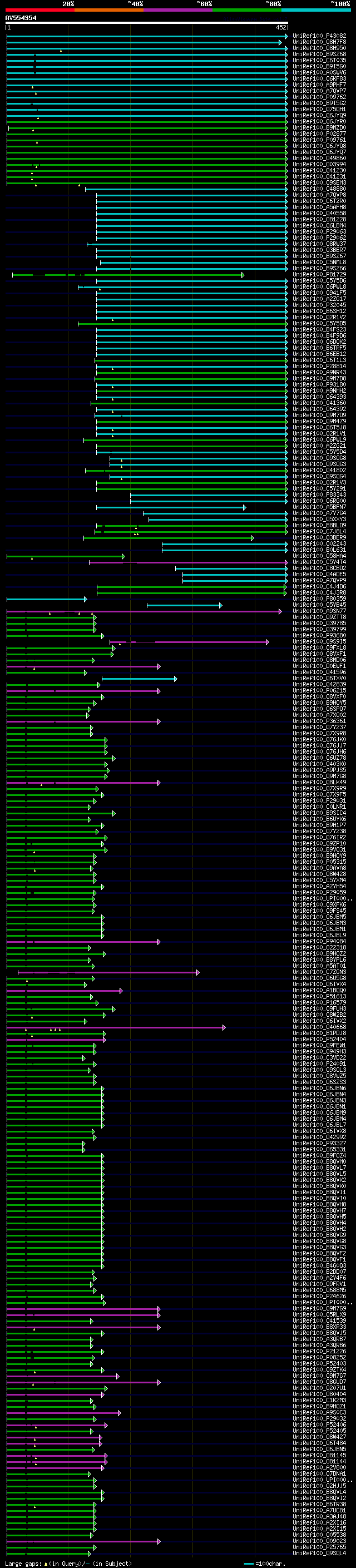356x1568 pixels.
Task: Click label UniRef100_P25765
Action: (x=319, y=1547)
